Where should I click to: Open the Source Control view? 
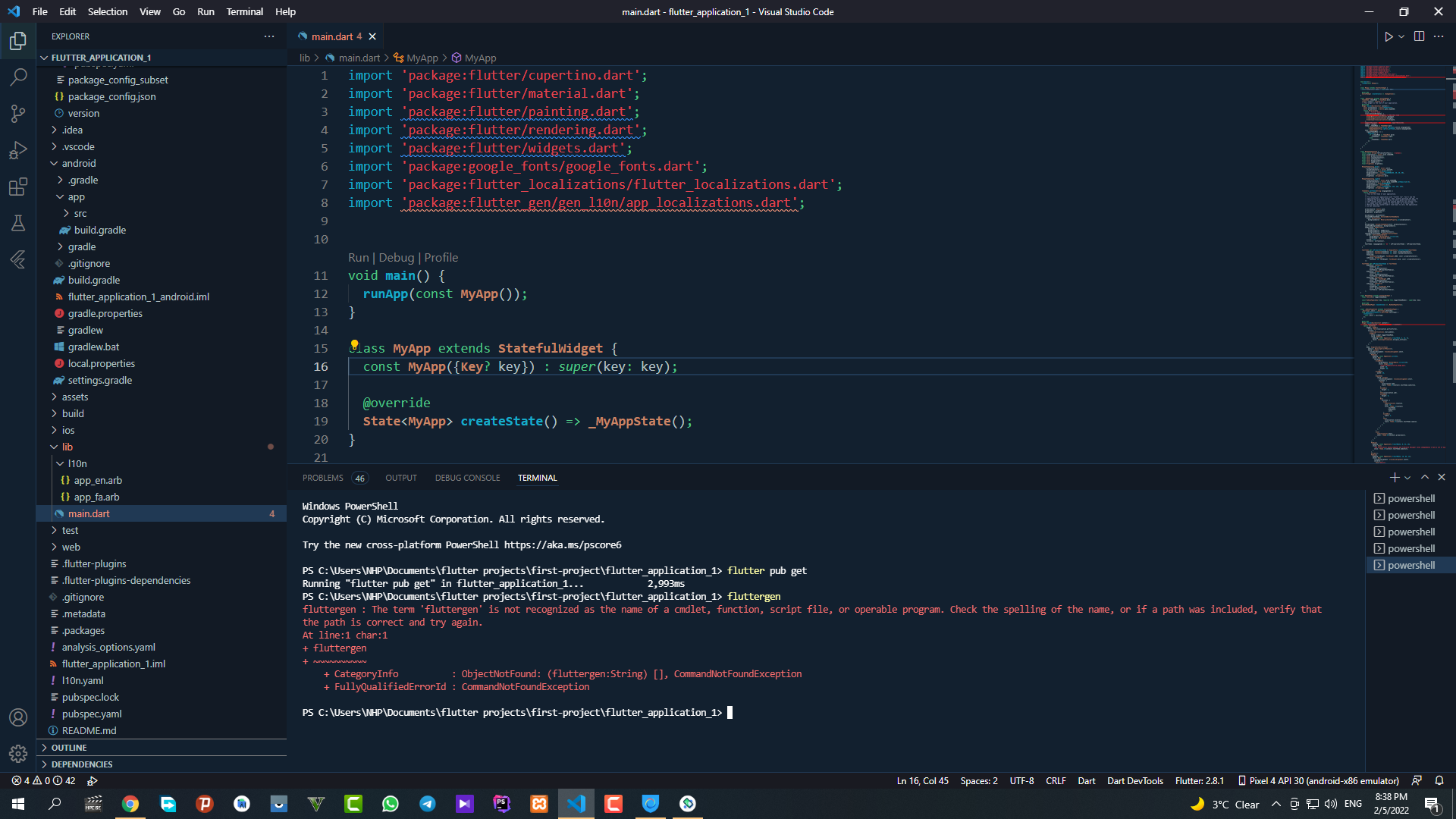[x=18, y=114]
